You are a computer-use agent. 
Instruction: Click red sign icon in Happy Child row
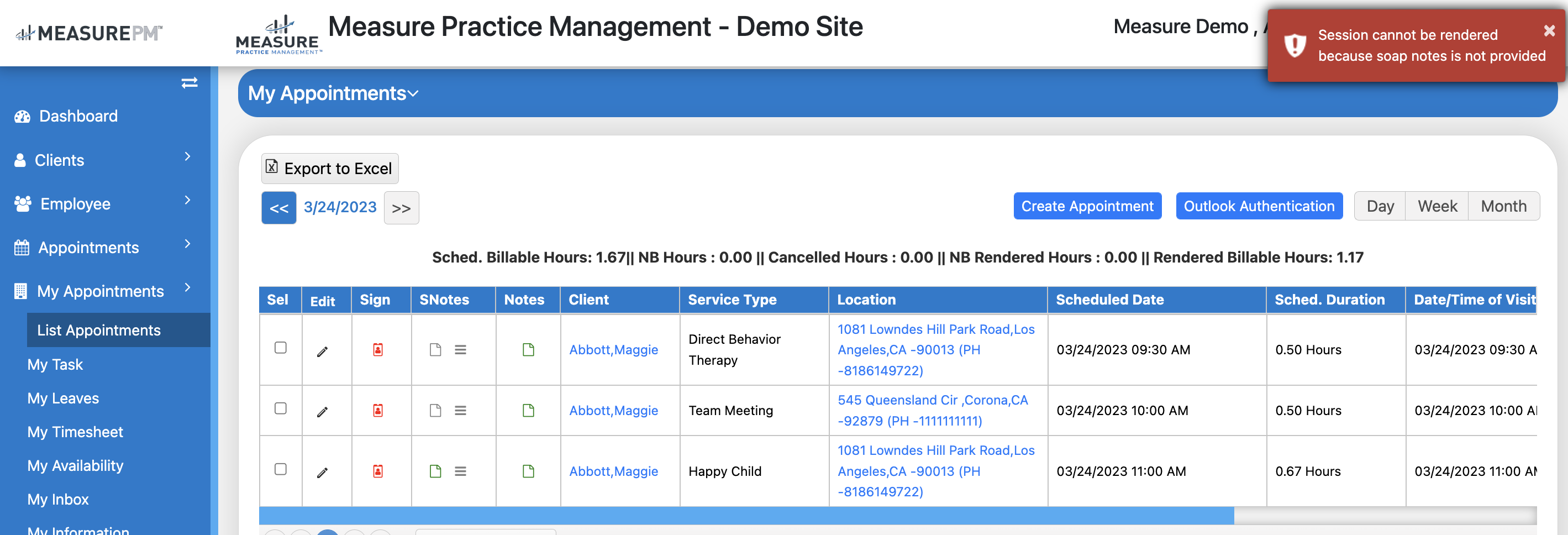pos(378,471)
